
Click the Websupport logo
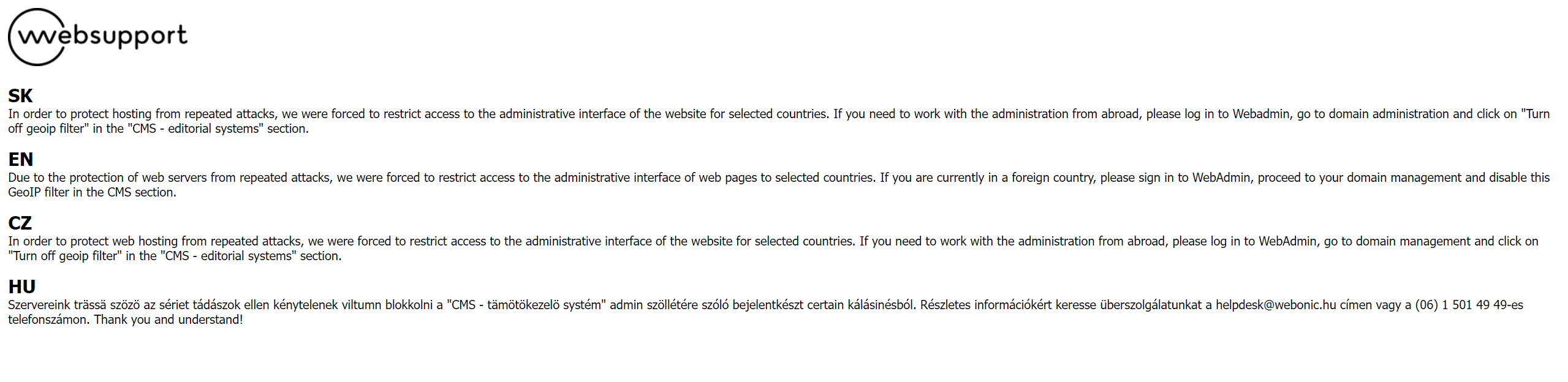pyautogui.click(x=97, y=37)
